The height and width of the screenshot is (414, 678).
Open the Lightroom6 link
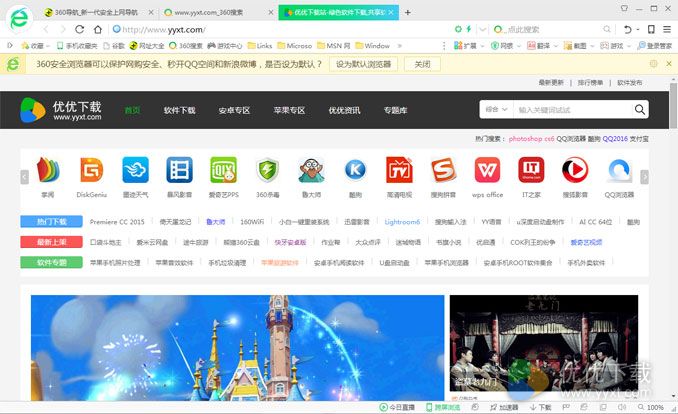point(402,222)
